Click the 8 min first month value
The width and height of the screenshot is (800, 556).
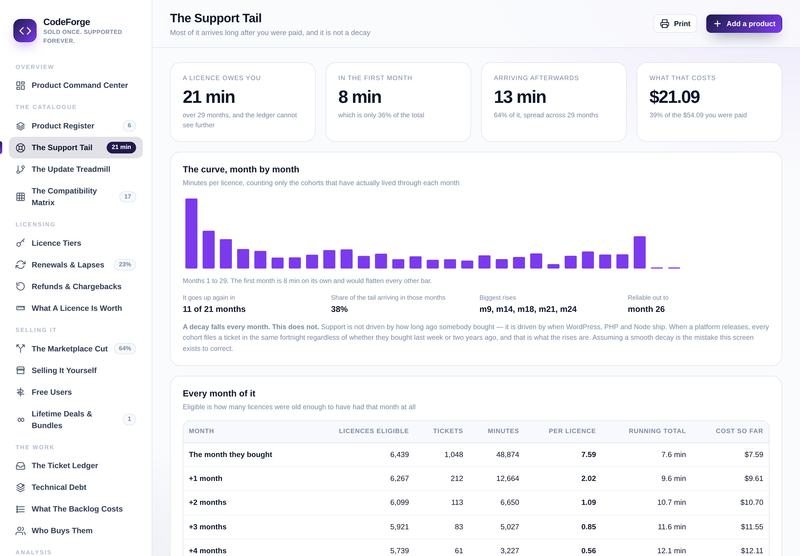click(x=360, y=97)
